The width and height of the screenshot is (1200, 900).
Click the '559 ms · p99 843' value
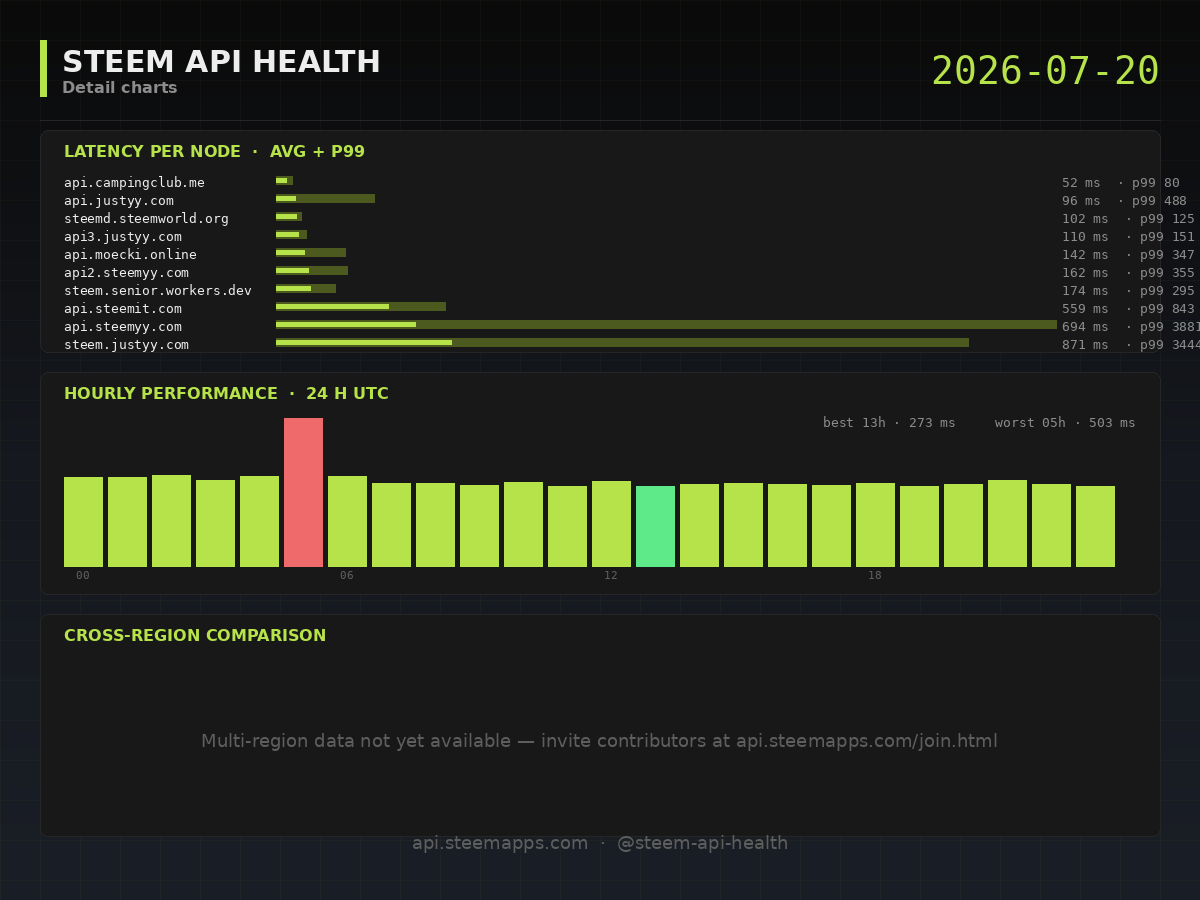(1129, 309)
